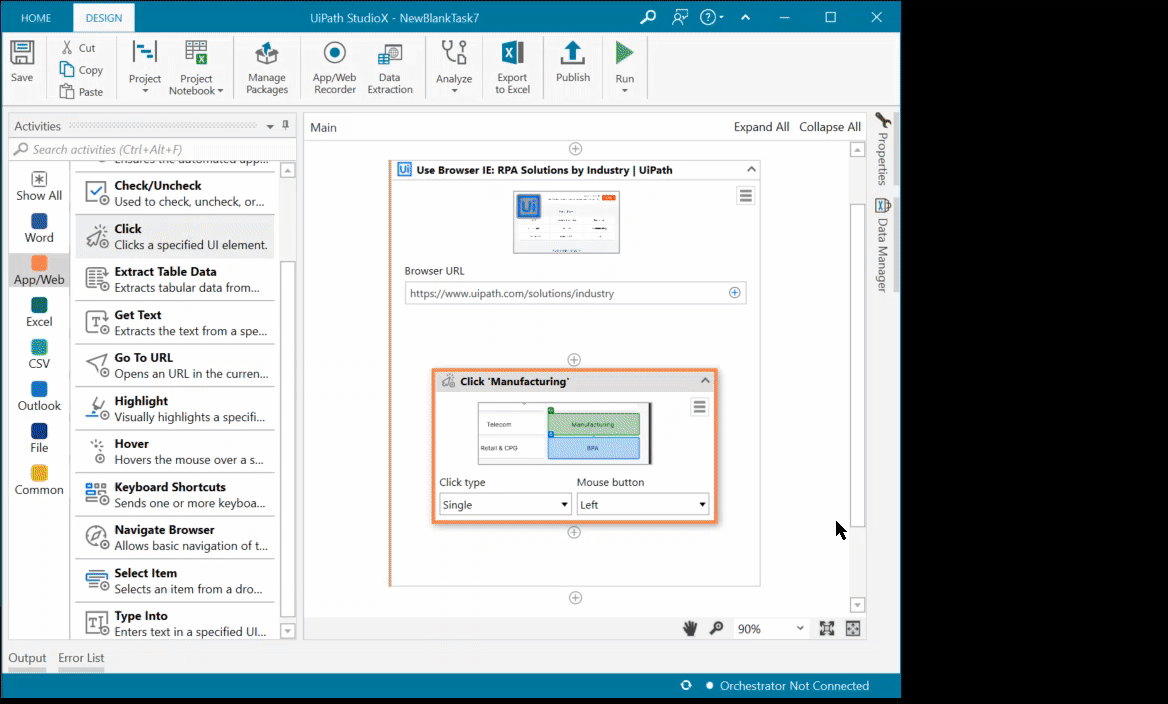Click the Save icon in ribbon
Image resolution: width=1168 pixels, height=704 pixels.
pos(22,61)
